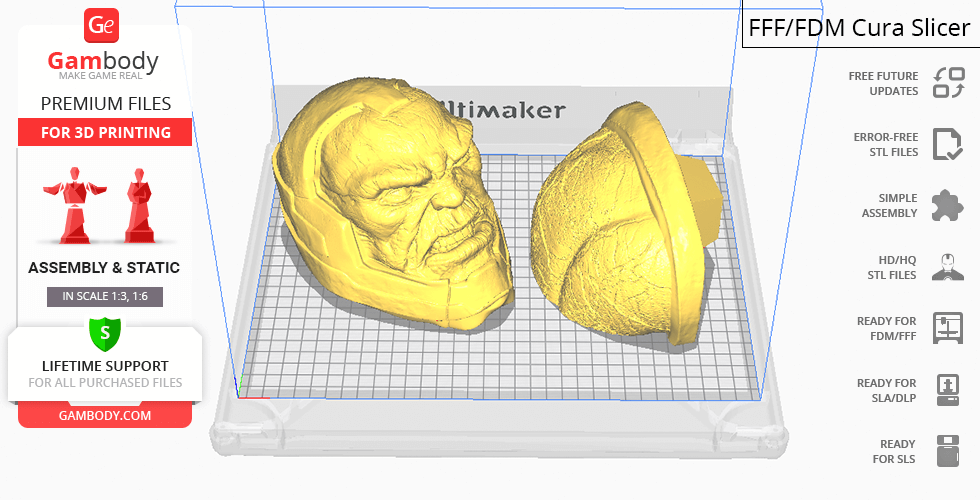Click the FOR 3D PRINTING red banner
The image size is (980, 500).
[x=105, y=132]
